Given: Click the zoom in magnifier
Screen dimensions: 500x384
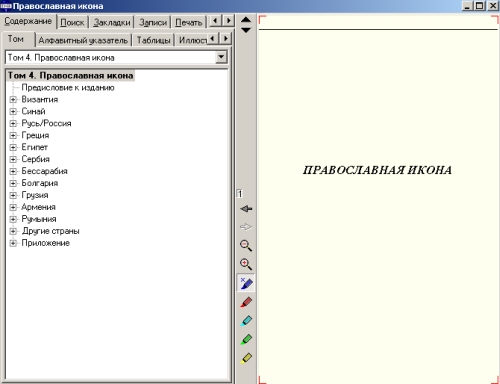Looking at the screenshot, I should pos(246,264).
